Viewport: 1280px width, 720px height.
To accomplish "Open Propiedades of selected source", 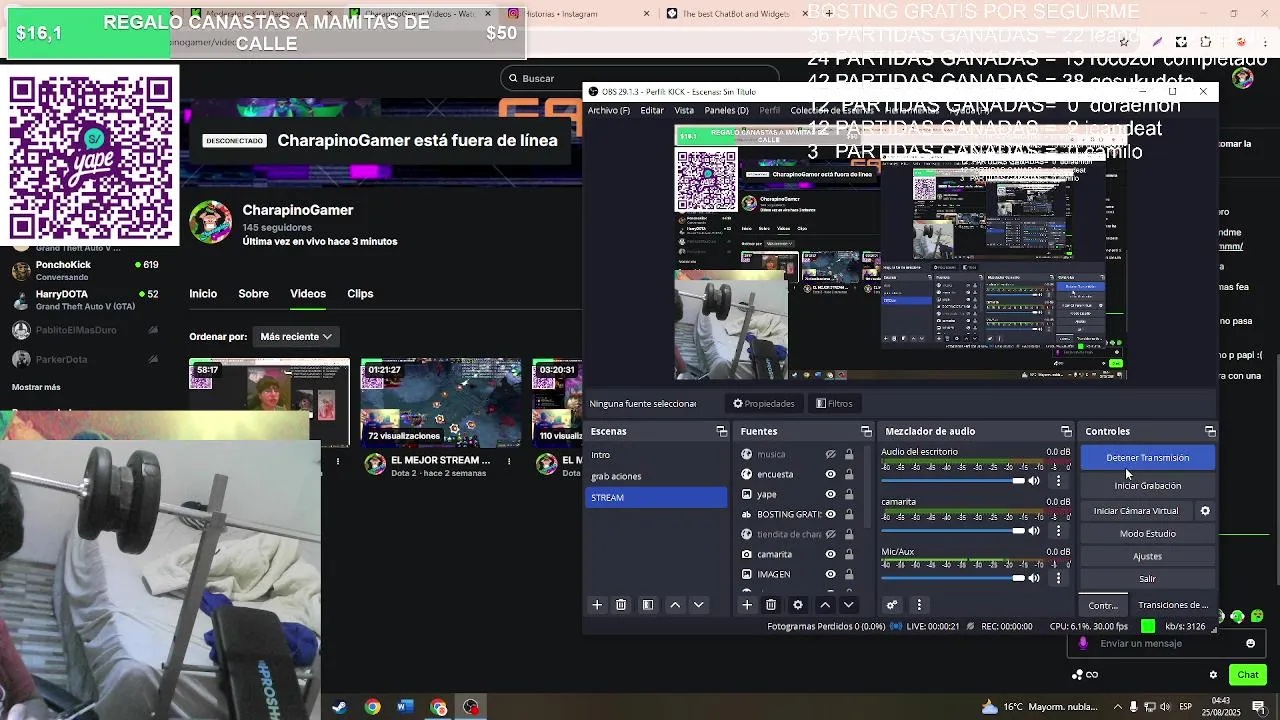I will tap(764, 404).
